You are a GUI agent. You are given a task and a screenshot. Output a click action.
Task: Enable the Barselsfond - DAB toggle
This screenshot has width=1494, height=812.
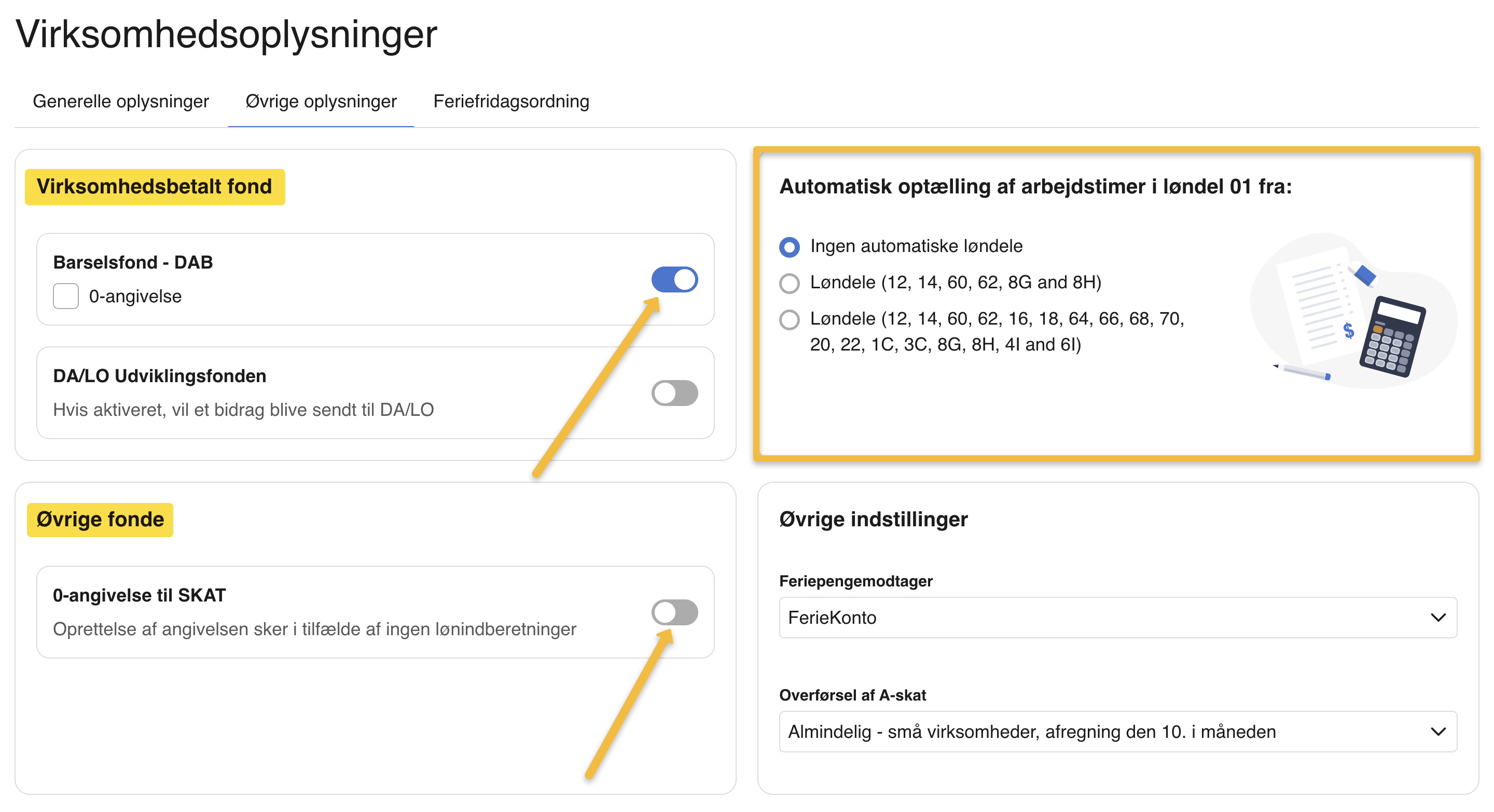(674, 280)
